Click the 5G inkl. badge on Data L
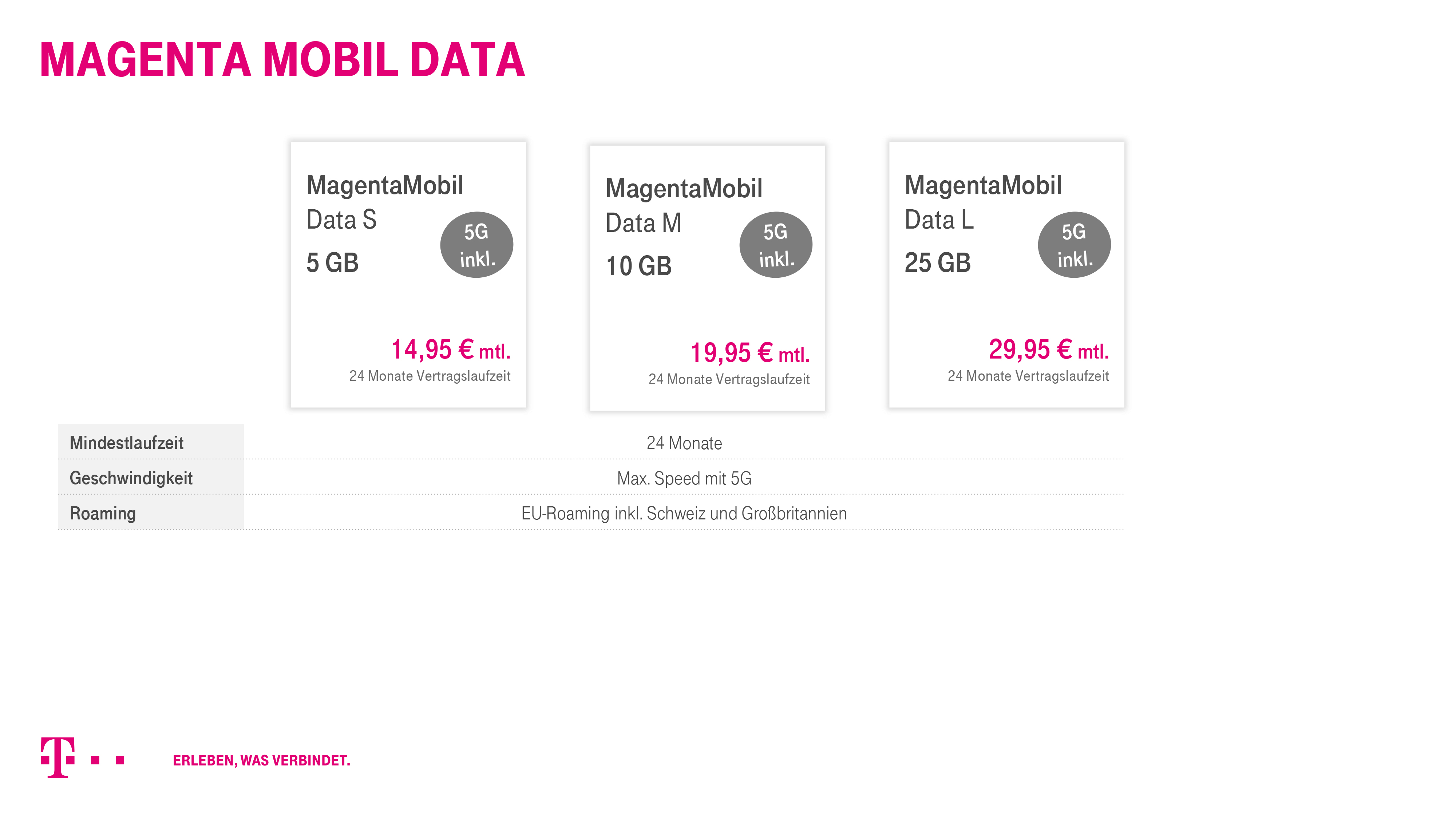 coord(1074,245)
